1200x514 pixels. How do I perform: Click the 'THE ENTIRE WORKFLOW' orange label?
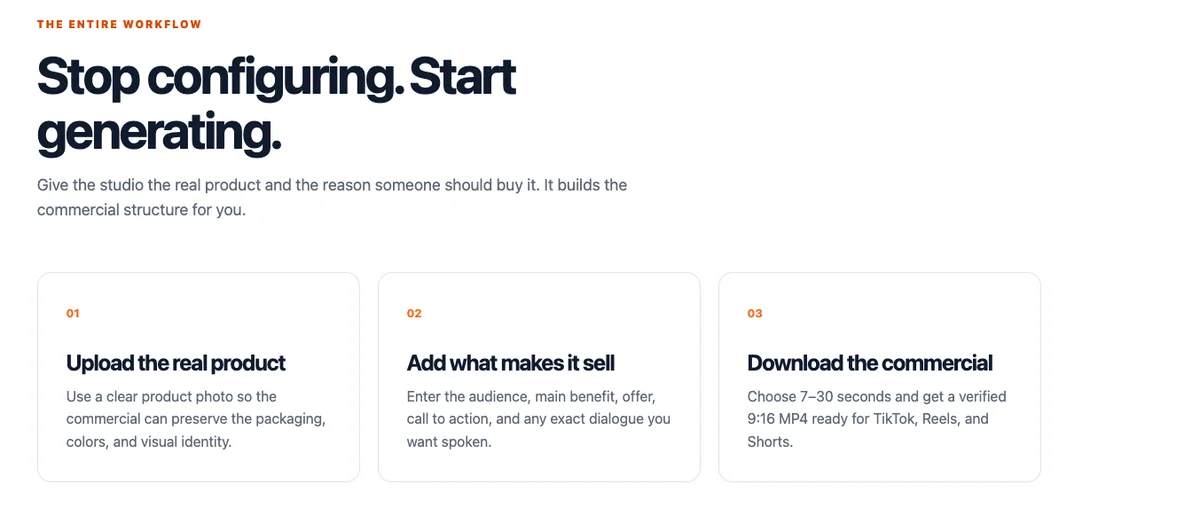[119, 24]
